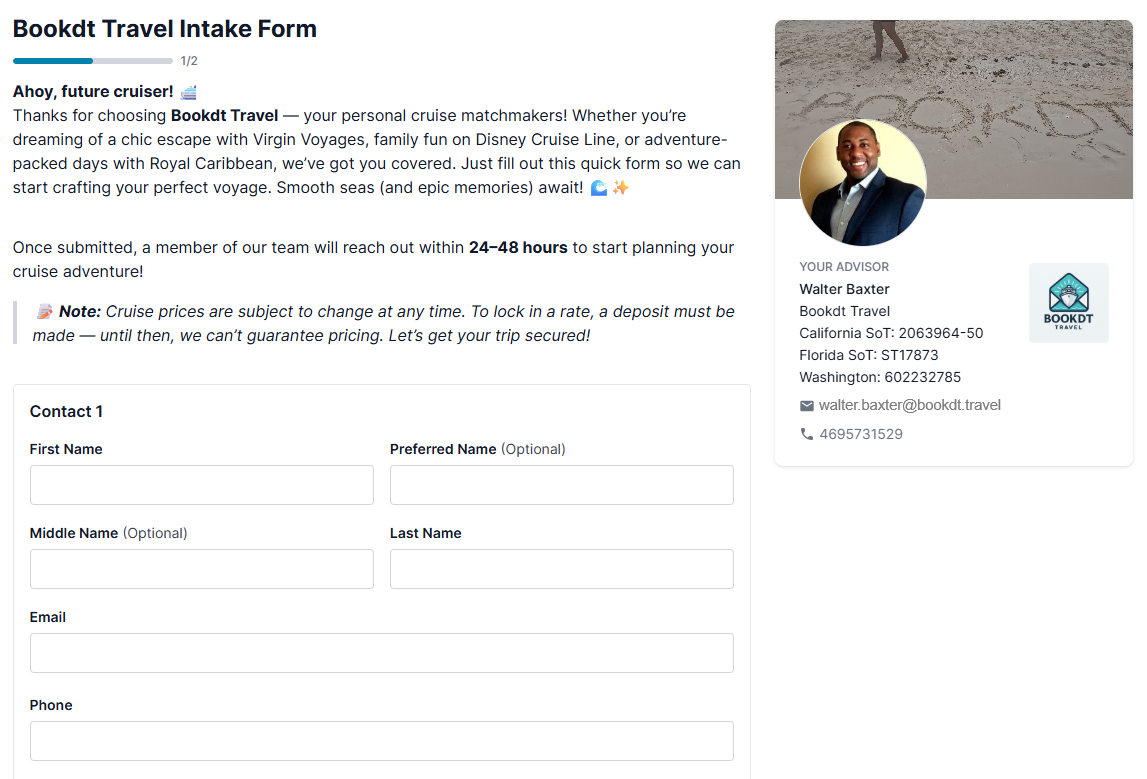Click Walter Baxter's profile photo

[862, 183]
